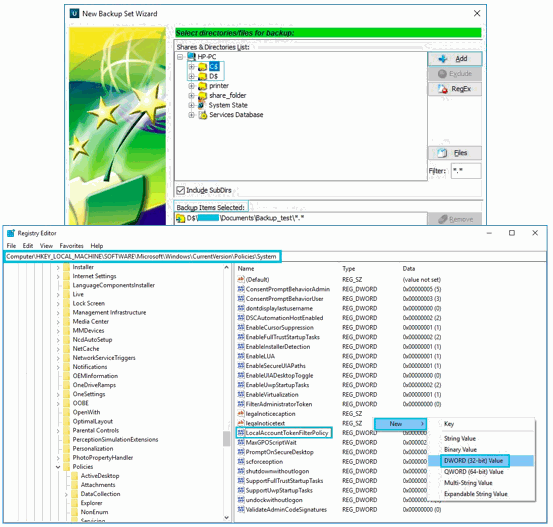Close the New Backup Set Wizard window
This screenshot has width=553, height=527.
(x=477, y=13)
